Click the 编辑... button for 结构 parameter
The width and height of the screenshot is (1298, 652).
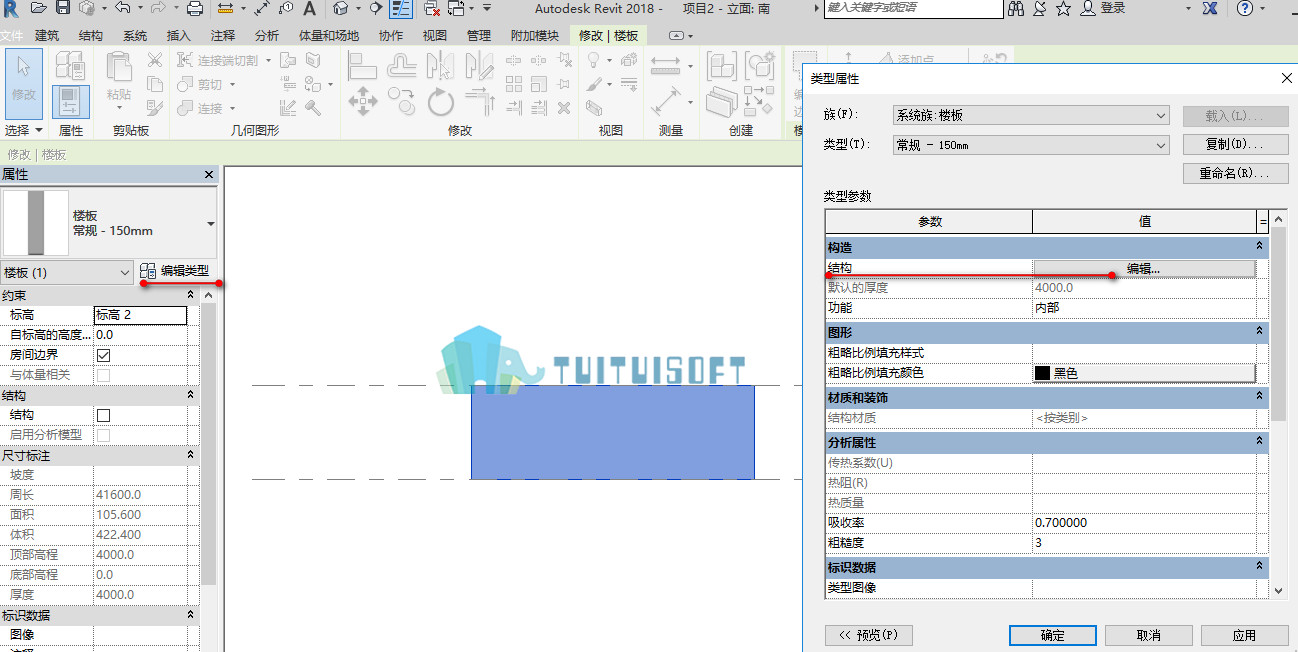click(1144, 268)
